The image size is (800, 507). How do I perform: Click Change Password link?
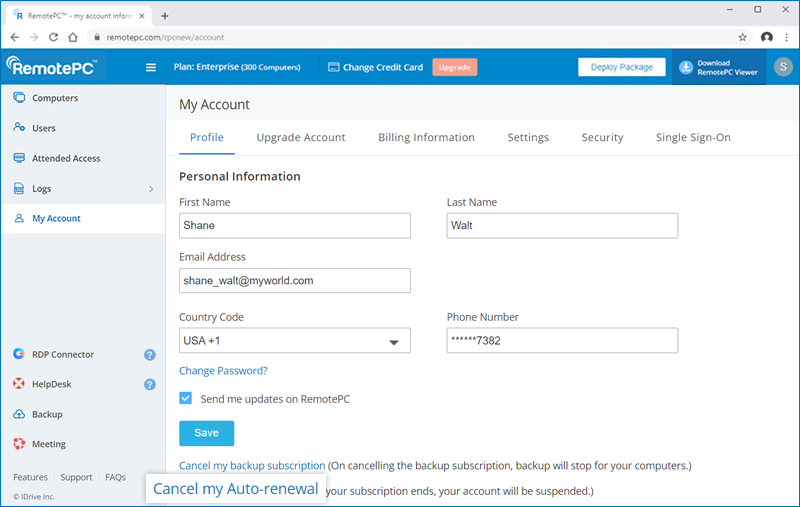(223, 371)
